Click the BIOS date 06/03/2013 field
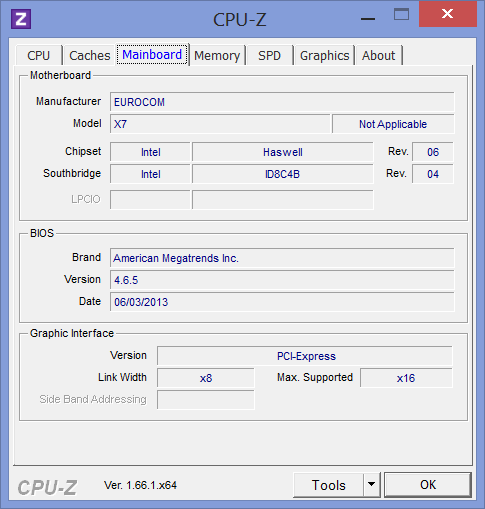The width and height of the screenshot is (485, 509). coord(282,302)
